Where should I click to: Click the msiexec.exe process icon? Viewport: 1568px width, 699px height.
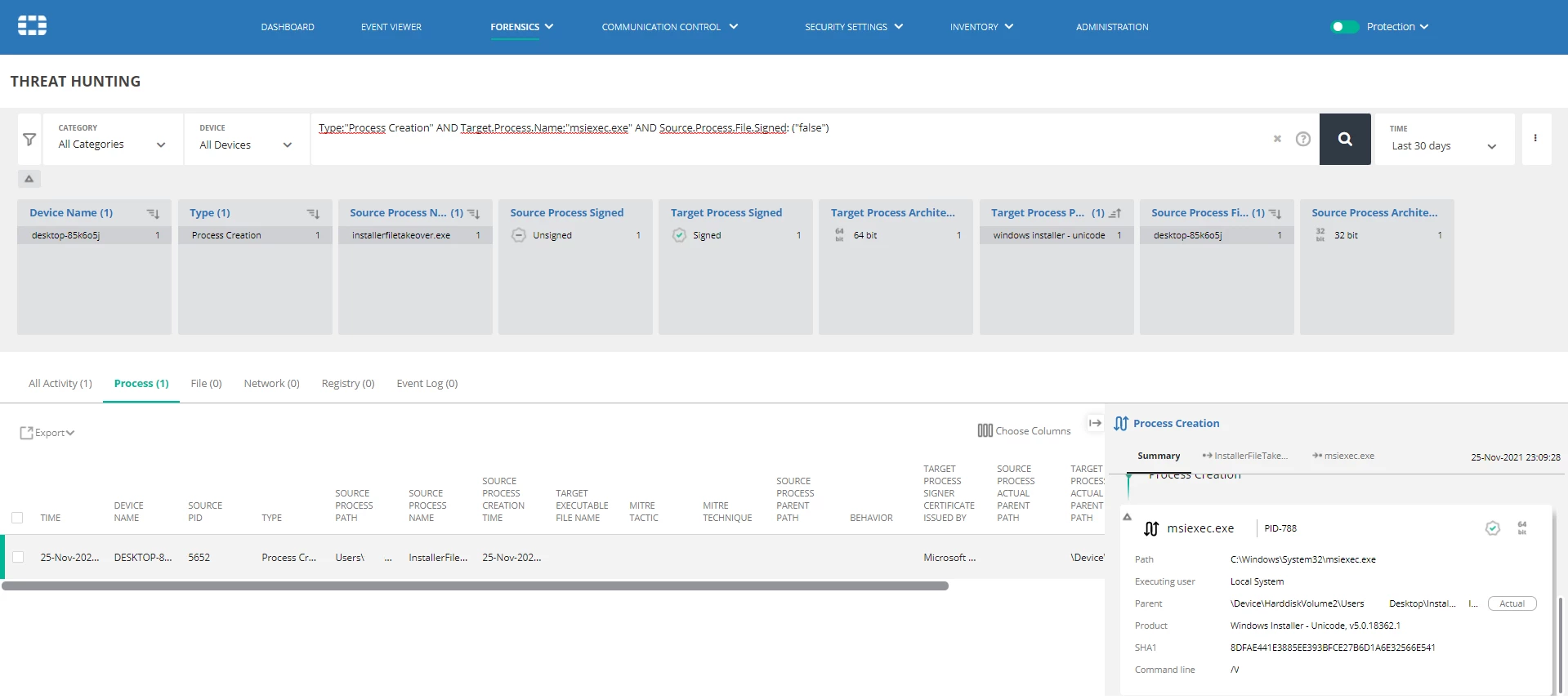[1151, 528]
